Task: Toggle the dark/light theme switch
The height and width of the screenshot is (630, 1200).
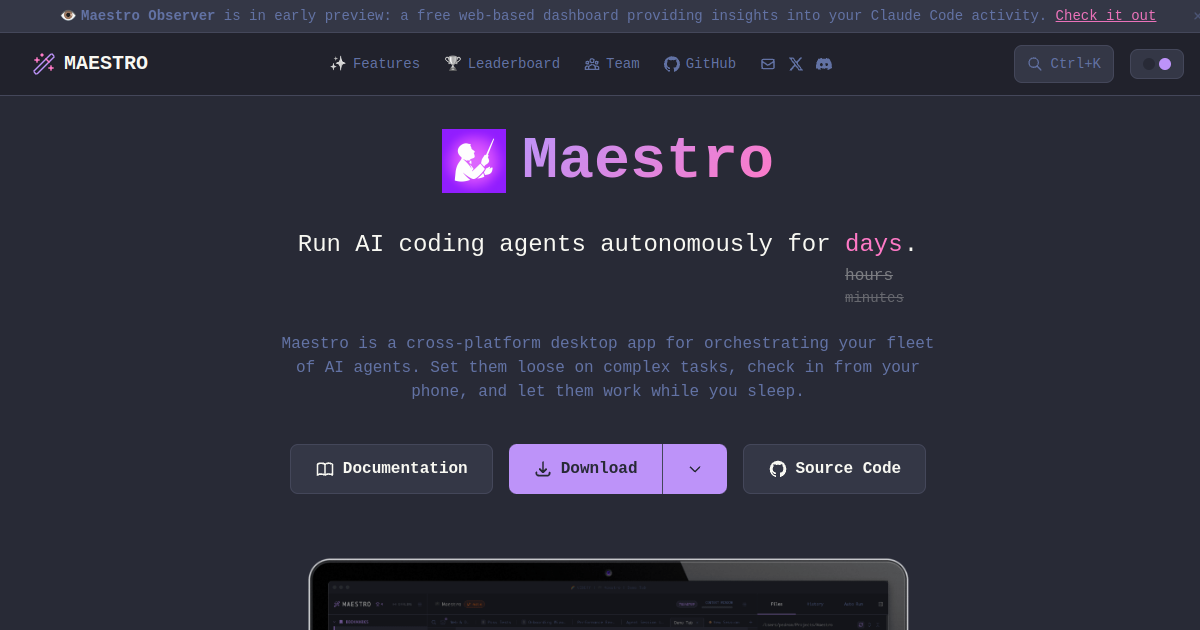Action: (x=1157, y=64)
